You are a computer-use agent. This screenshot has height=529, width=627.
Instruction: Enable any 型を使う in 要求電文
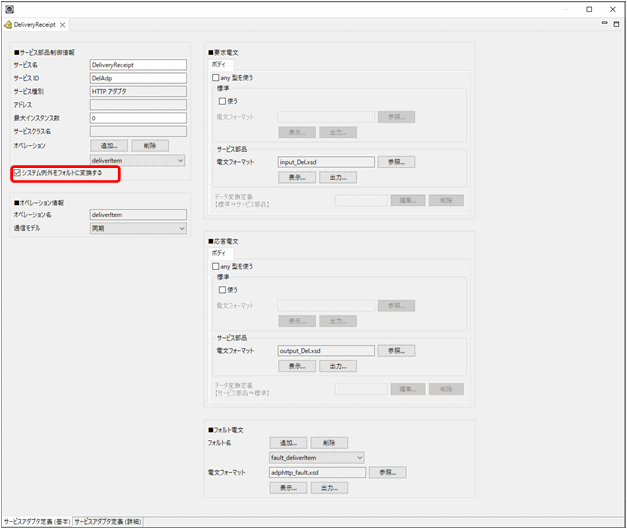216,76
